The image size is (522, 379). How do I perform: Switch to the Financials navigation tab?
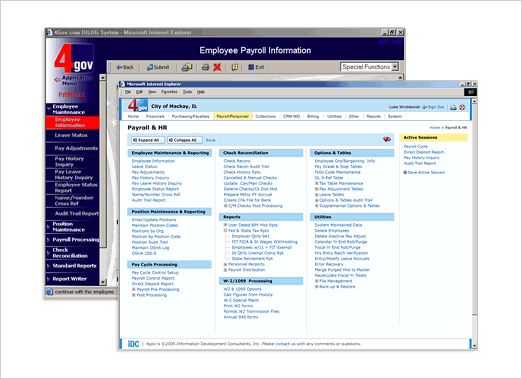[155, 116]
